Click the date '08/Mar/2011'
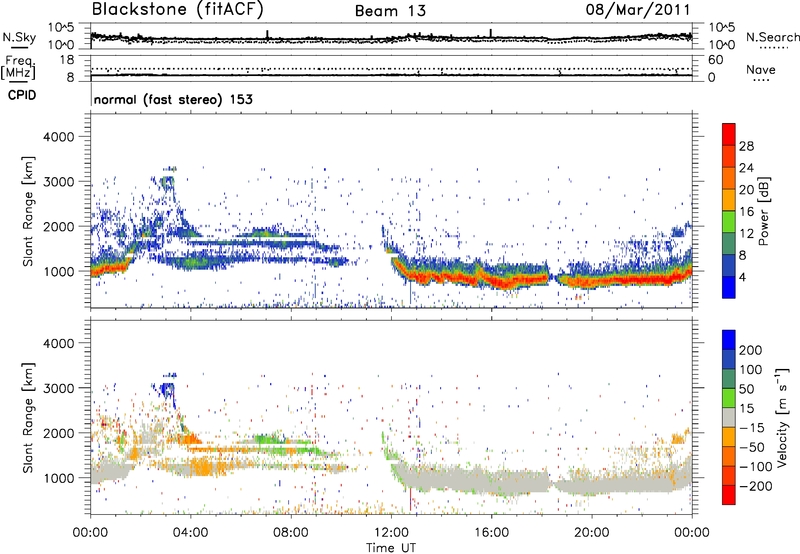 pos(638,10)
